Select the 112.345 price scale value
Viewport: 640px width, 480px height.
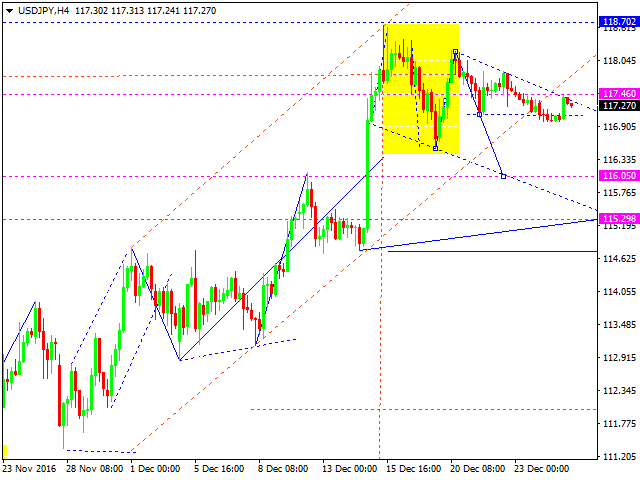pos(619,391)
